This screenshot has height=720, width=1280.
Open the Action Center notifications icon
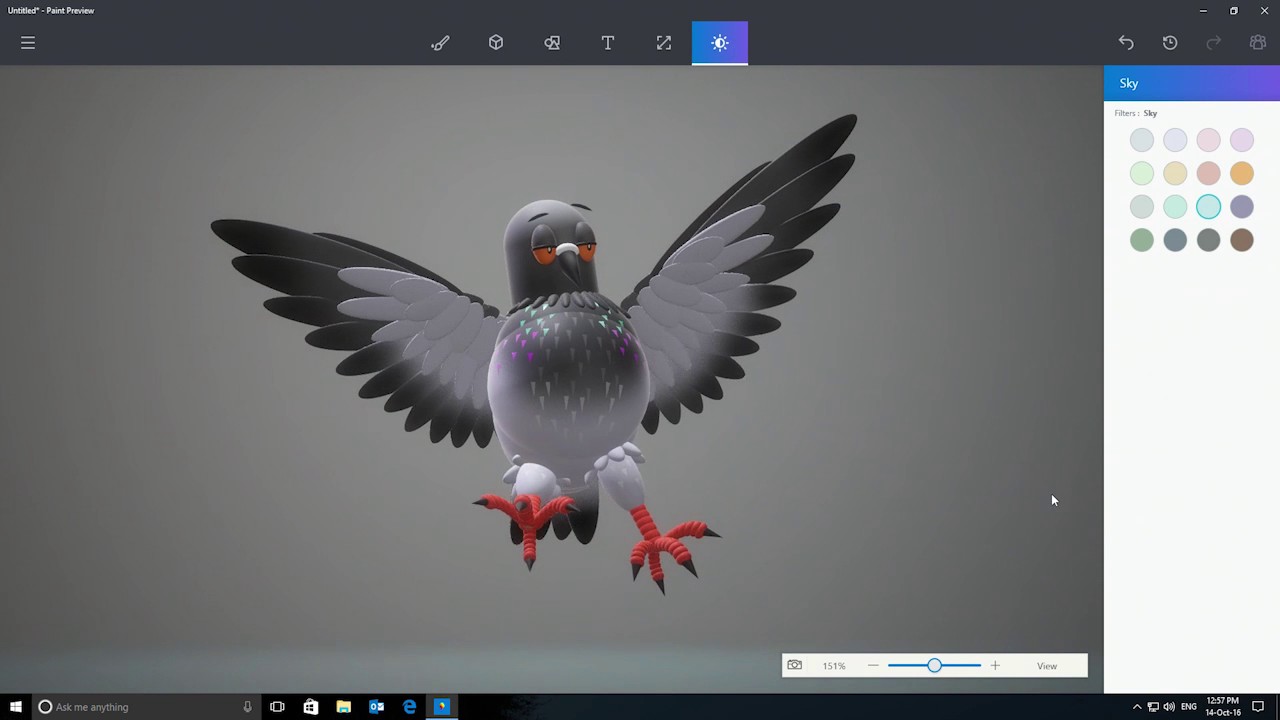click(1258, 707)
